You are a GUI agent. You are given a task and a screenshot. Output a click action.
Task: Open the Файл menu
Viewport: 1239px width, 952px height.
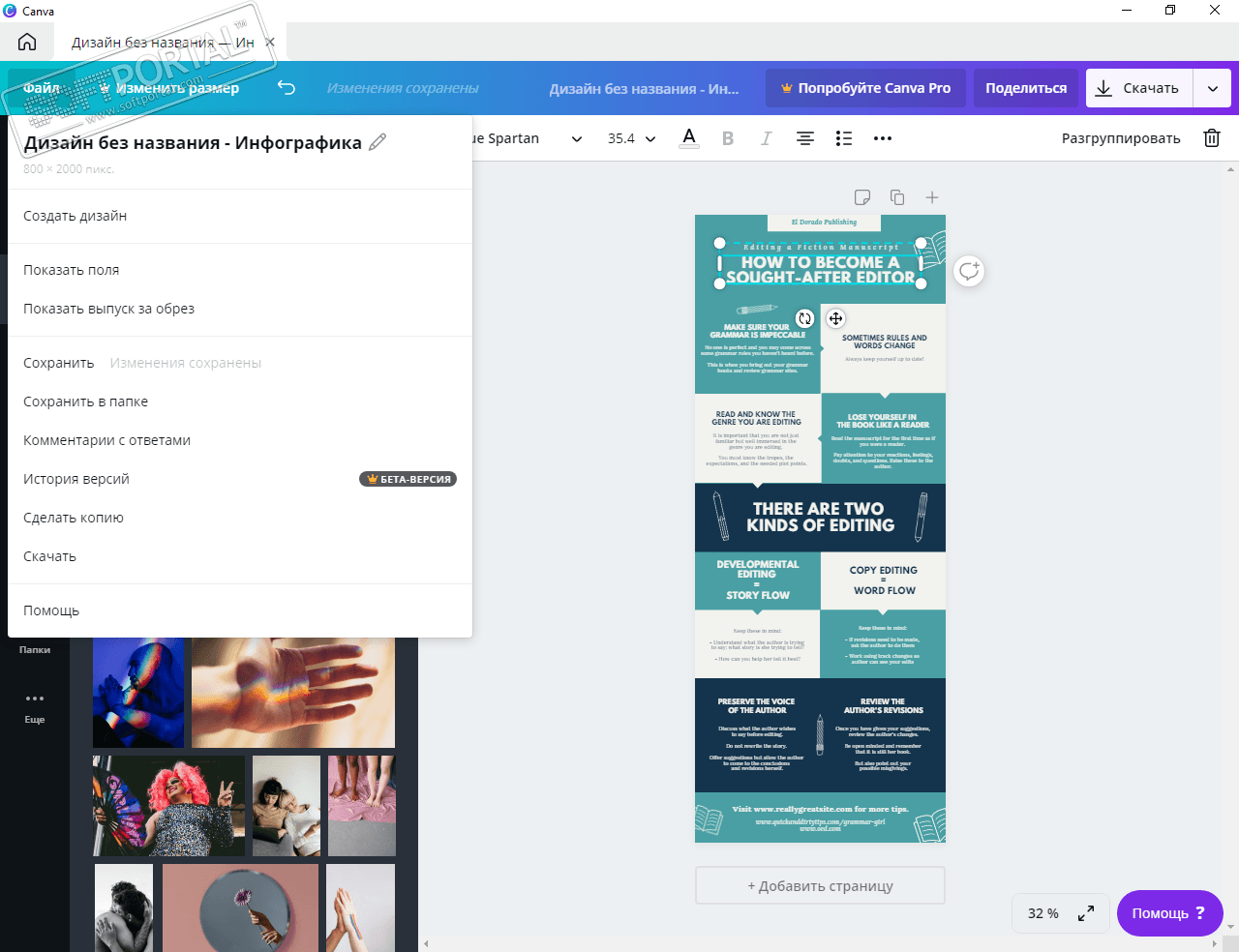click(42, 88)
